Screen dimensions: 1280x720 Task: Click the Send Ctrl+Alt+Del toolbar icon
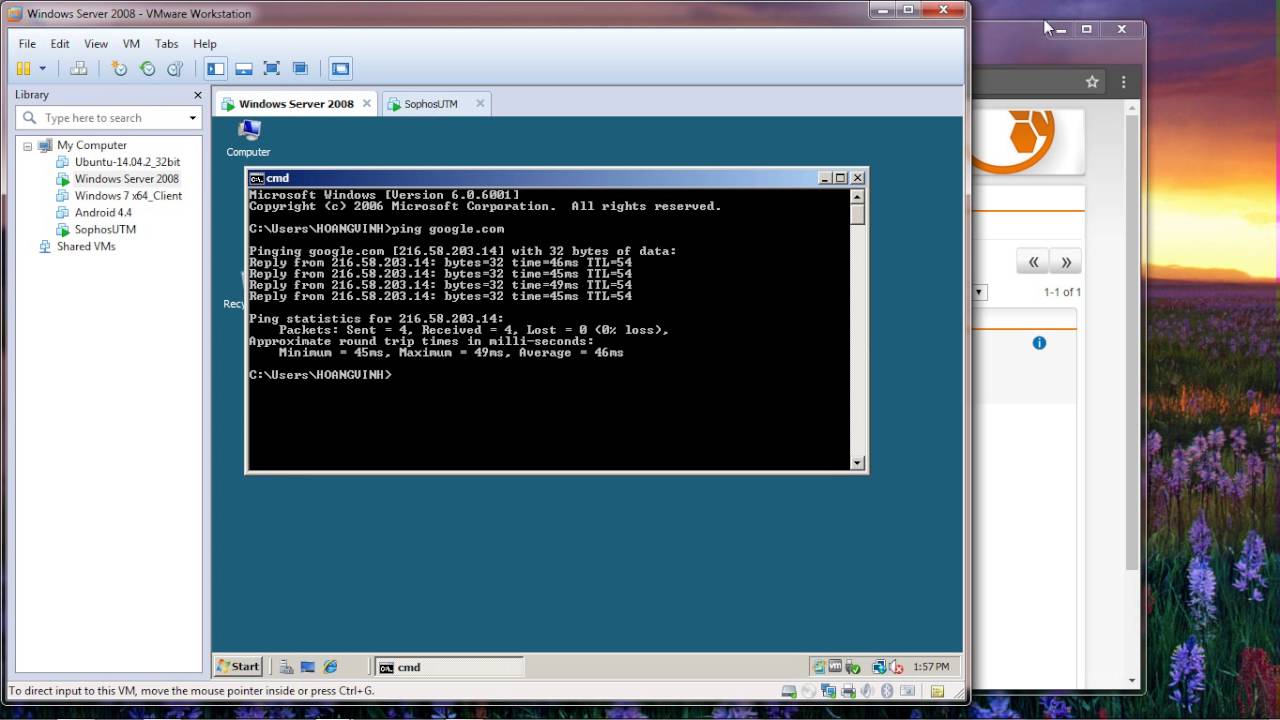point(79,69)
